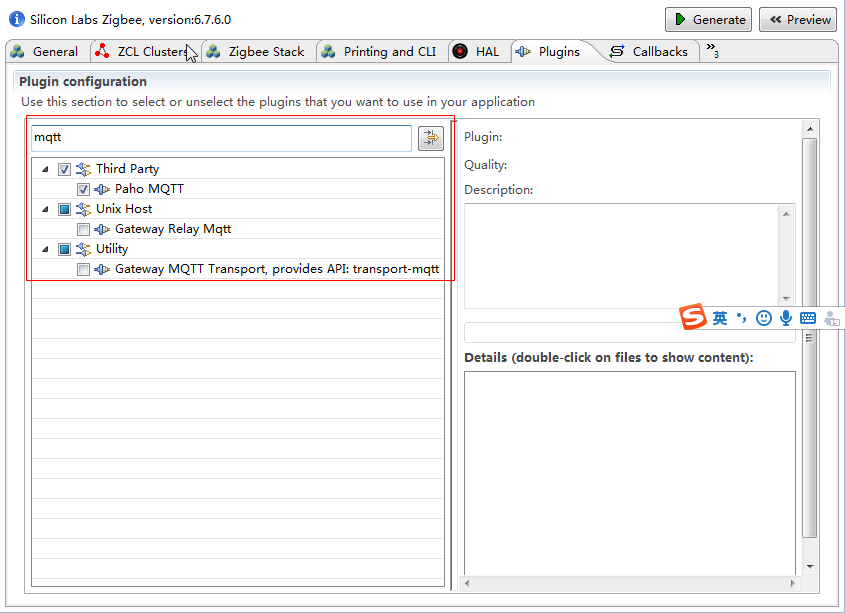Toggle the Unix Host category checkbox

point(64,209)
